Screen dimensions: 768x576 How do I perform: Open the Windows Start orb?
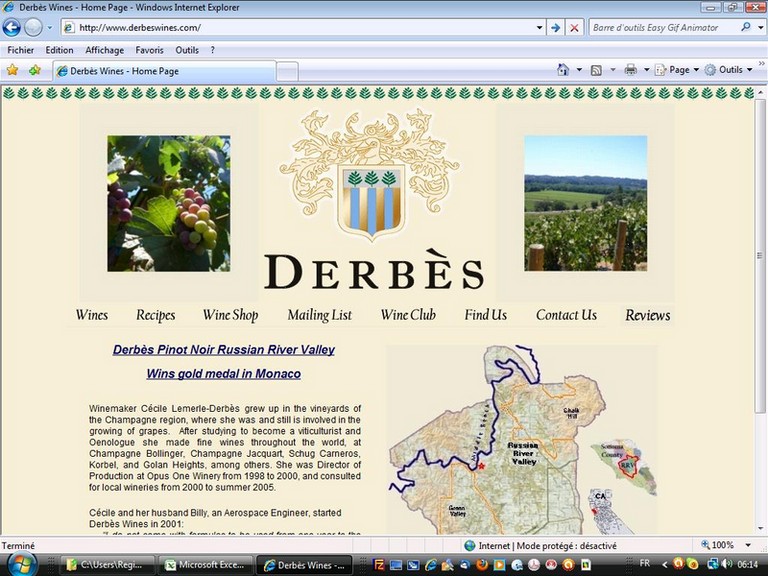pyautogui.click(x=22, y=563)
